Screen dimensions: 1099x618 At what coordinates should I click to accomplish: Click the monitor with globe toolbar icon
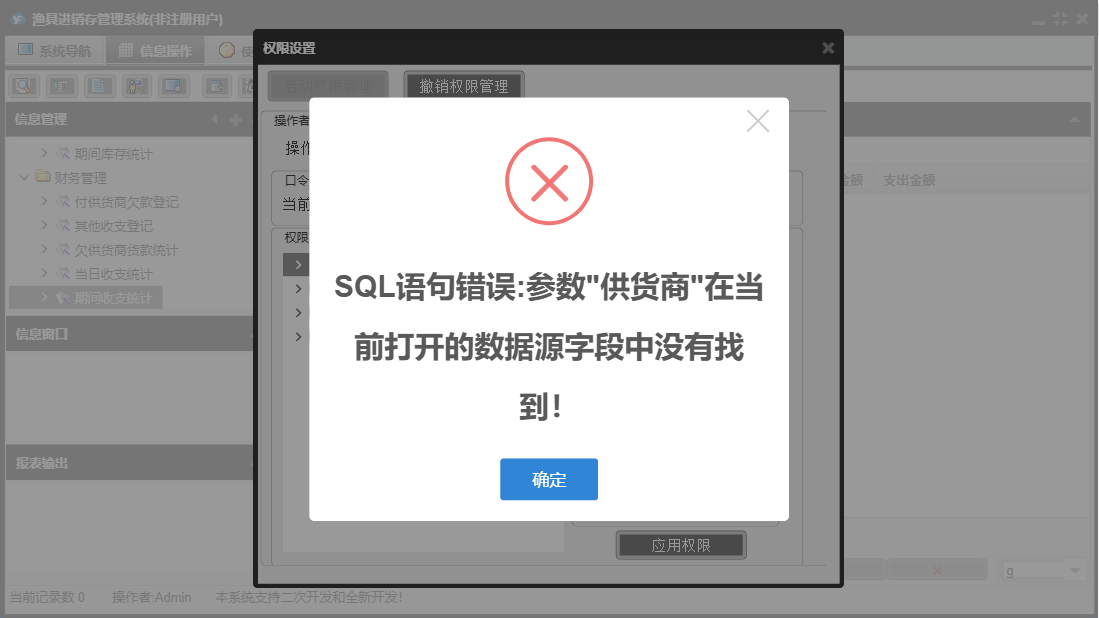174,86
